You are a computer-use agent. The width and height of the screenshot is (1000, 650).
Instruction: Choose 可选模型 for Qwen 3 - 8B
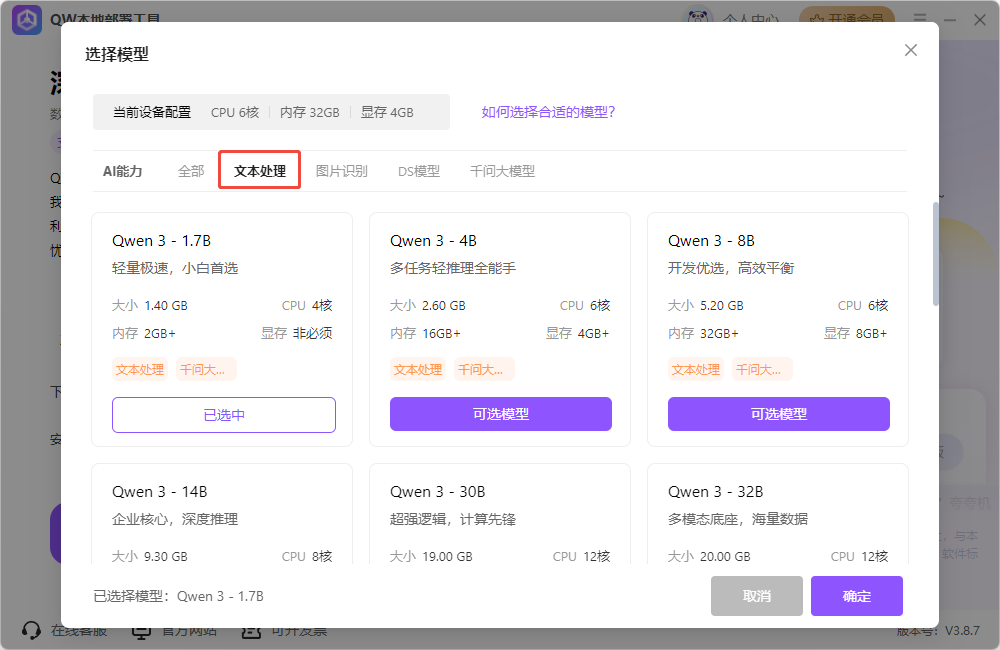pos(779,414)
